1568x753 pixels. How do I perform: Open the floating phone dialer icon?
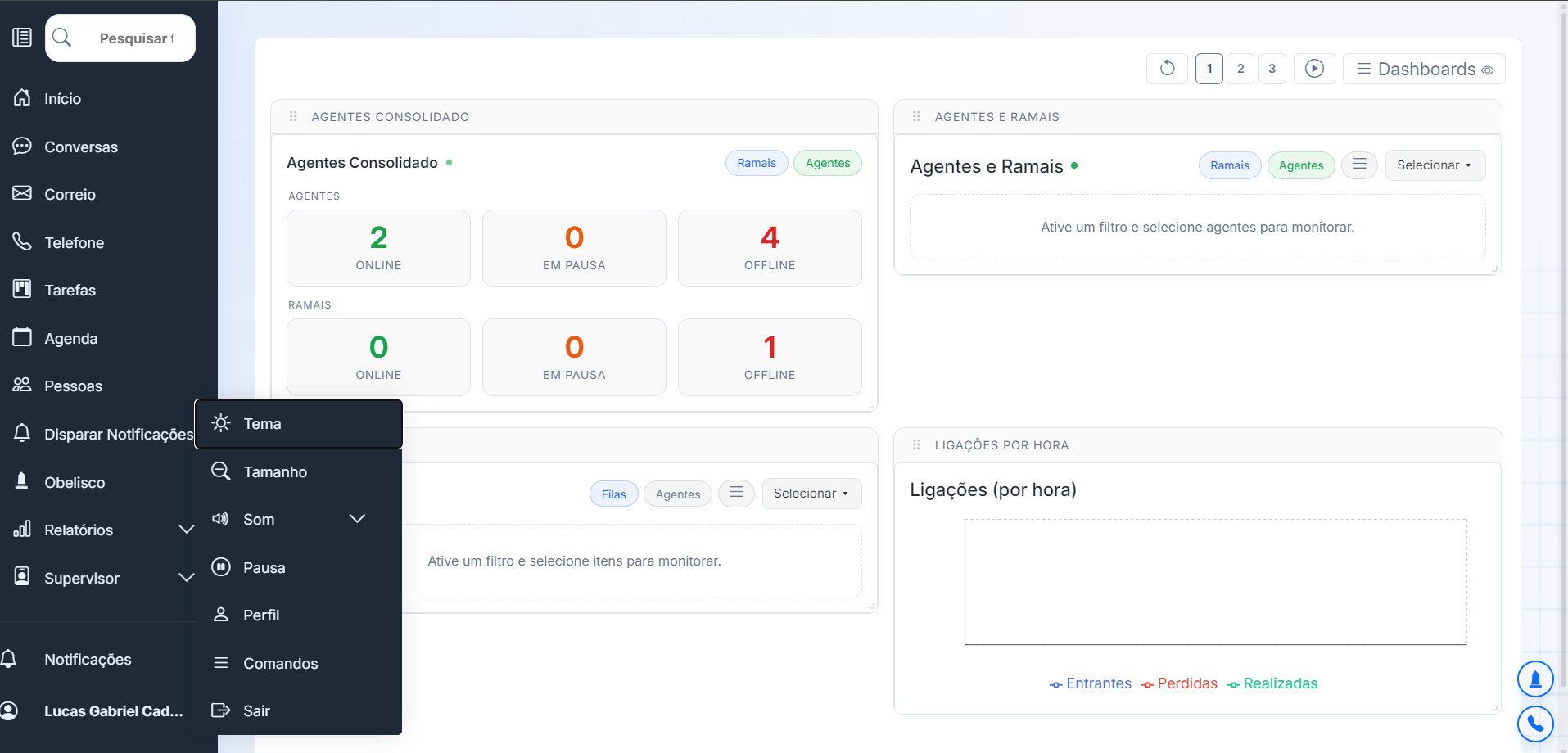click(x=1535, y=724)
